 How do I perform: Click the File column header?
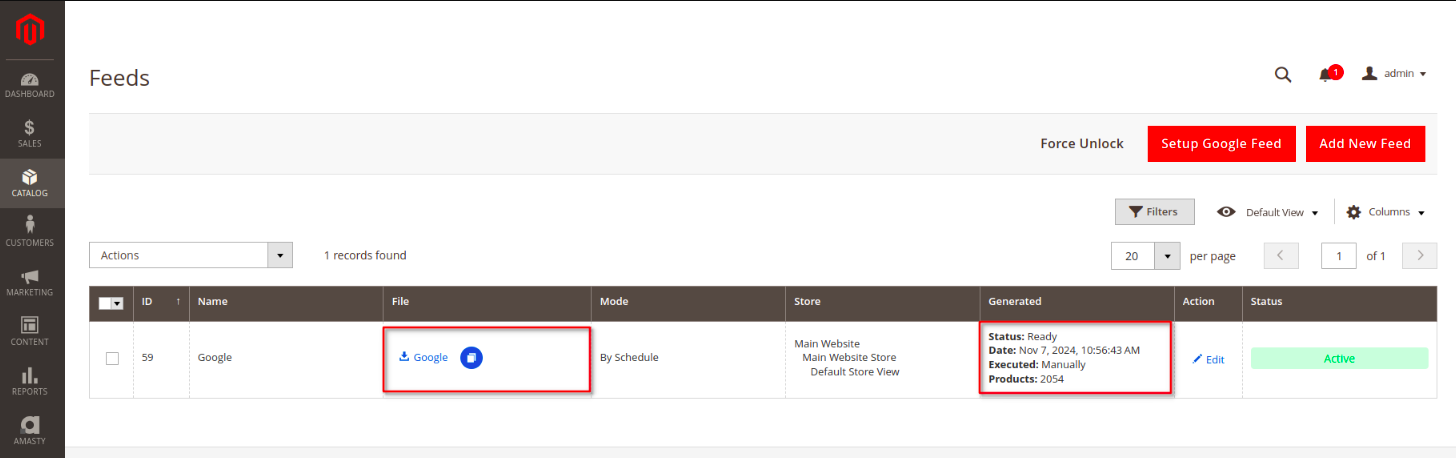point(487,302)
